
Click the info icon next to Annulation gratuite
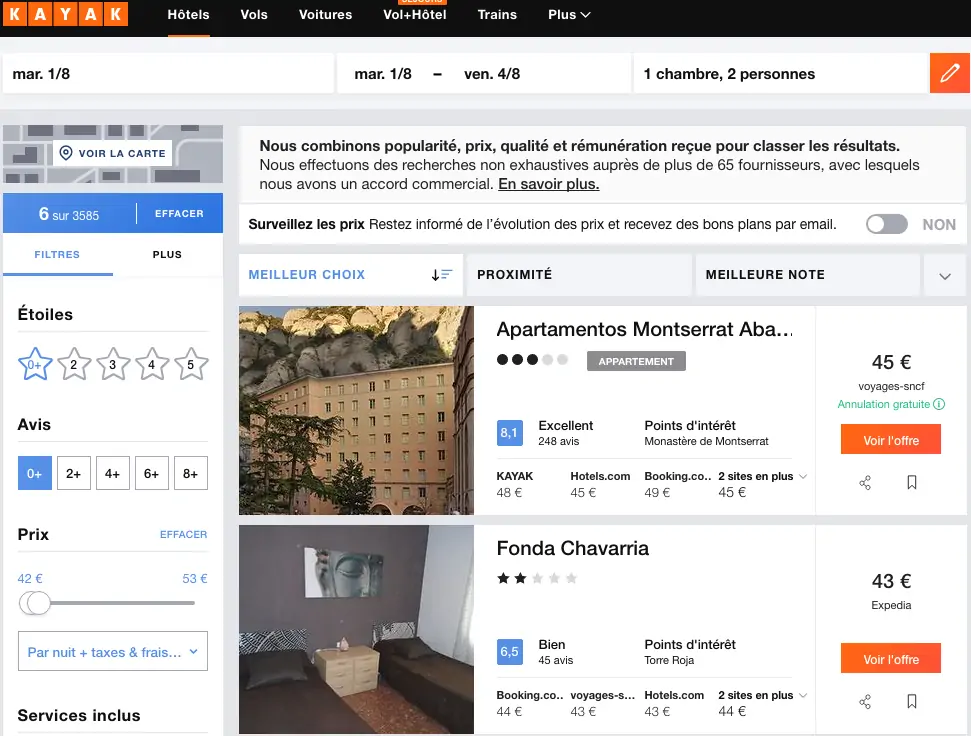(x=939, y=404)
